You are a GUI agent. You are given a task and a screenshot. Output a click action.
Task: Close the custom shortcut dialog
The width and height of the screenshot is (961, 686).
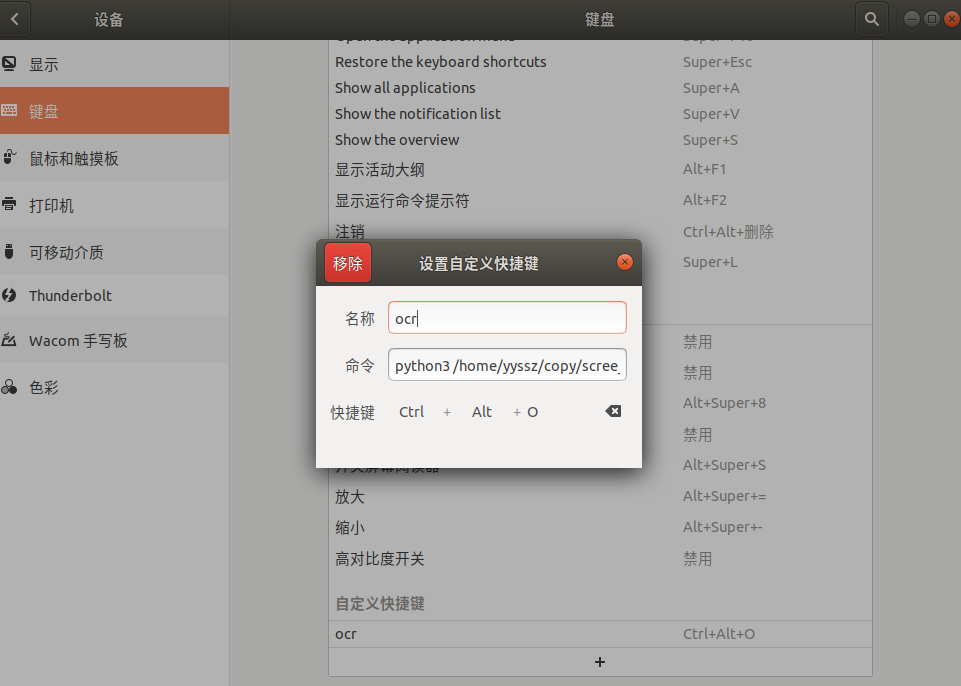[x=625, y=262]
